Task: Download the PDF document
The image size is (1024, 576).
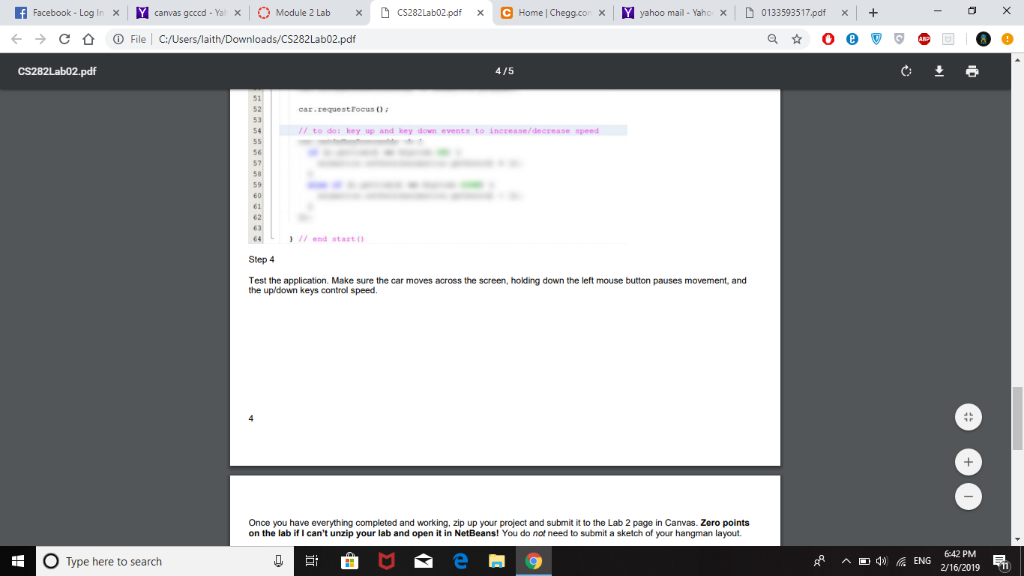Action: coord(940,71)
